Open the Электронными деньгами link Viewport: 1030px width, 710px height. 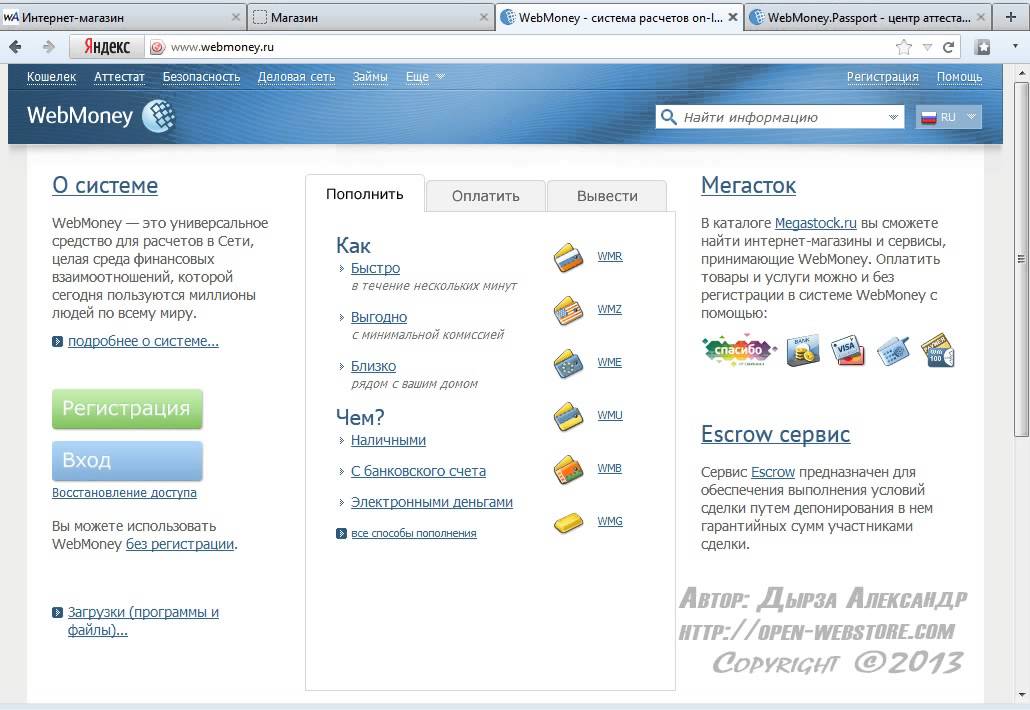pos(432,502)
